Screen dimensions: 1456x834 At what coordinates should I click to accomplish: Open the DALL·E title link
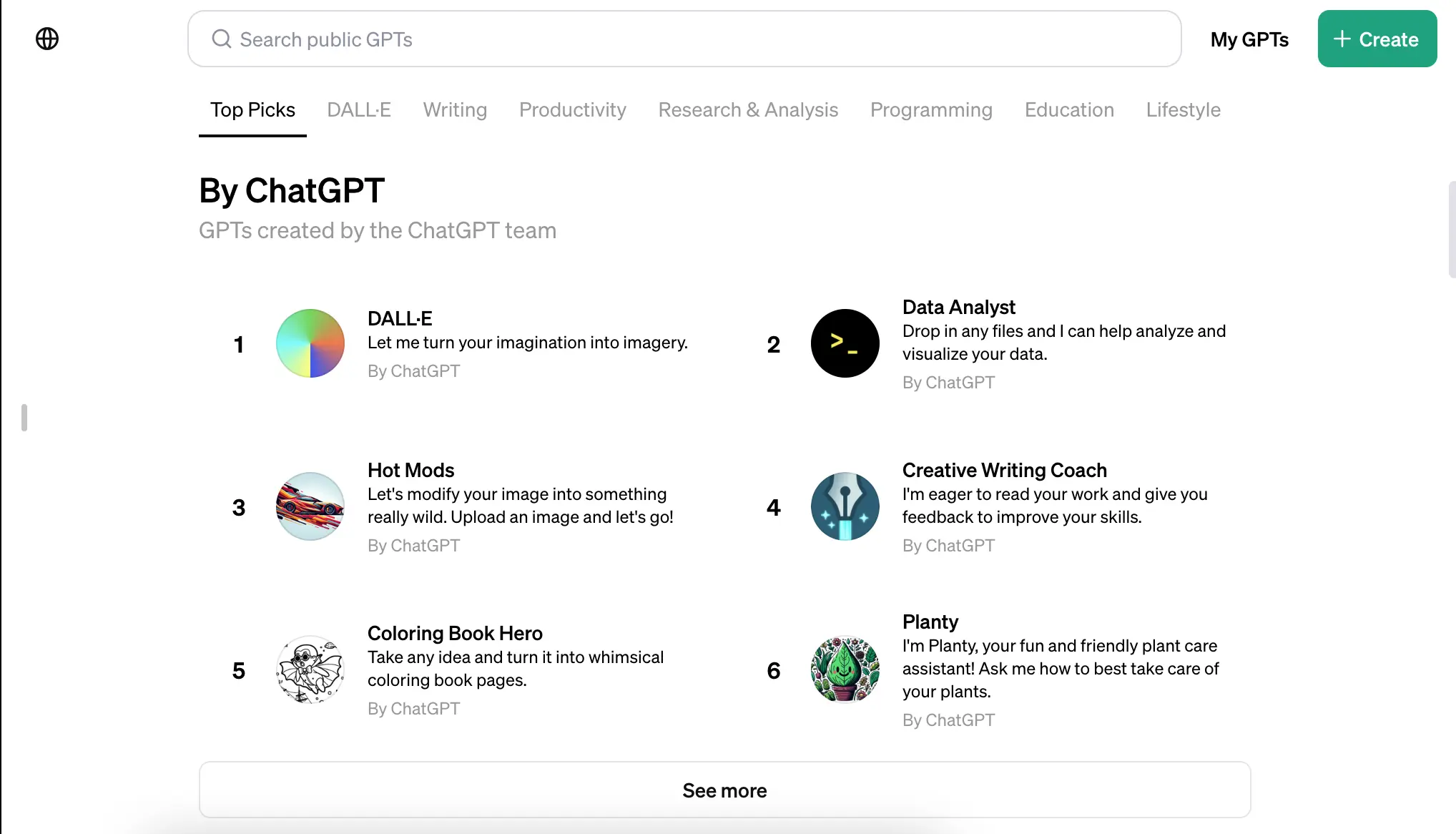[x=400, y=318]
